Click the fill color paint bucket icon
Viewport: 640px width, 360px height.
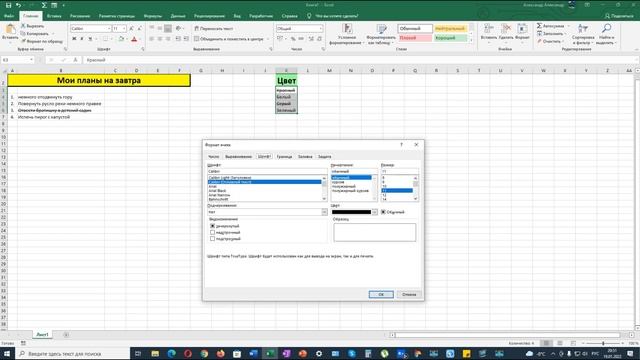point(121,39)
